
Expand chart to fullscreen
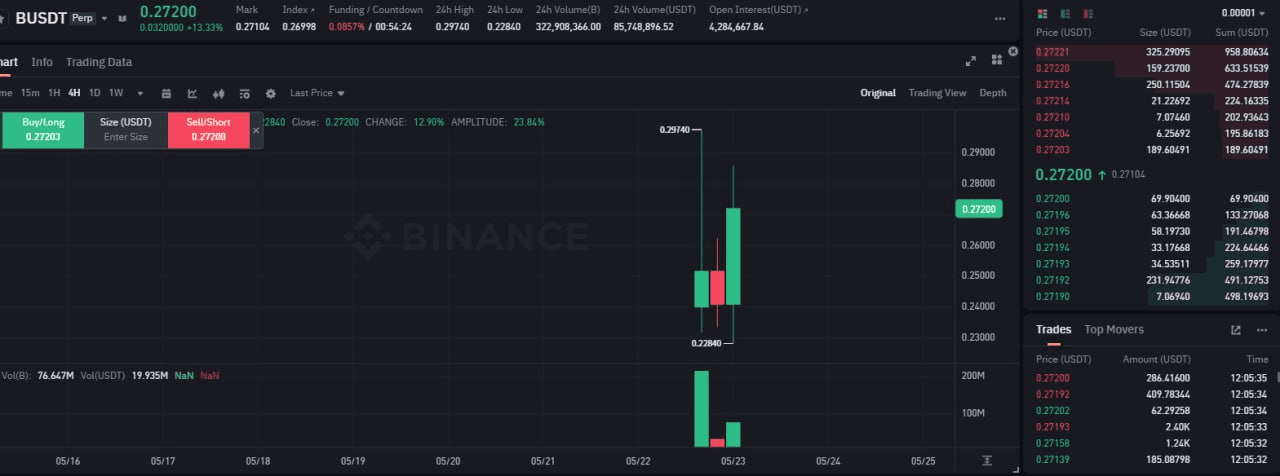[x=970, y=61]
